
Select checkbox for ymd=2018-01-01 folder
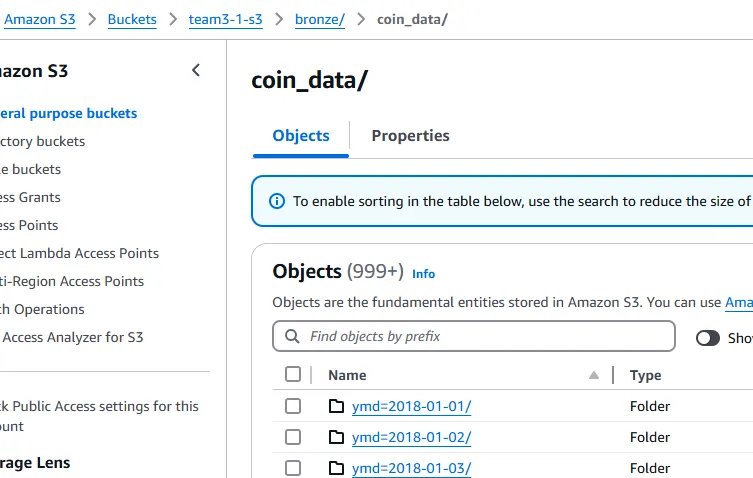click(x=293, y=406)
